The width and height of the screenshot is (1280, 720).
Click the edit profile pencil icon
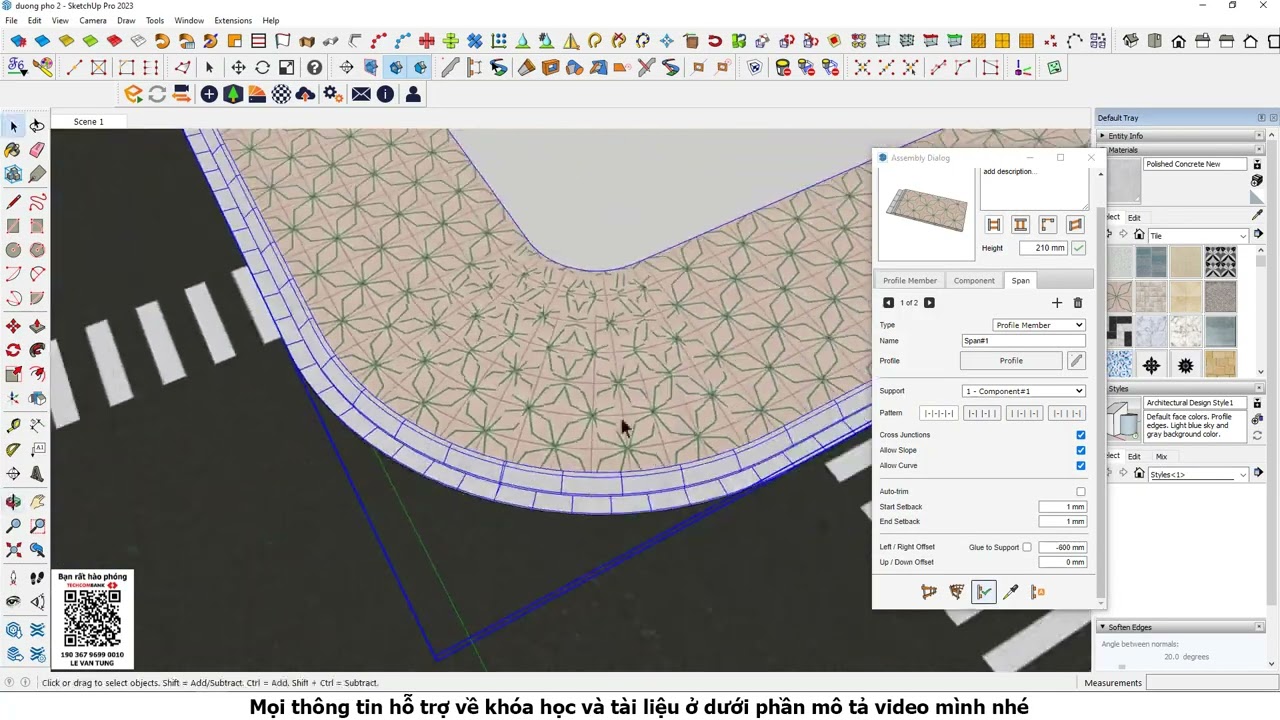pyautogui.click(x=1076, y=360)
